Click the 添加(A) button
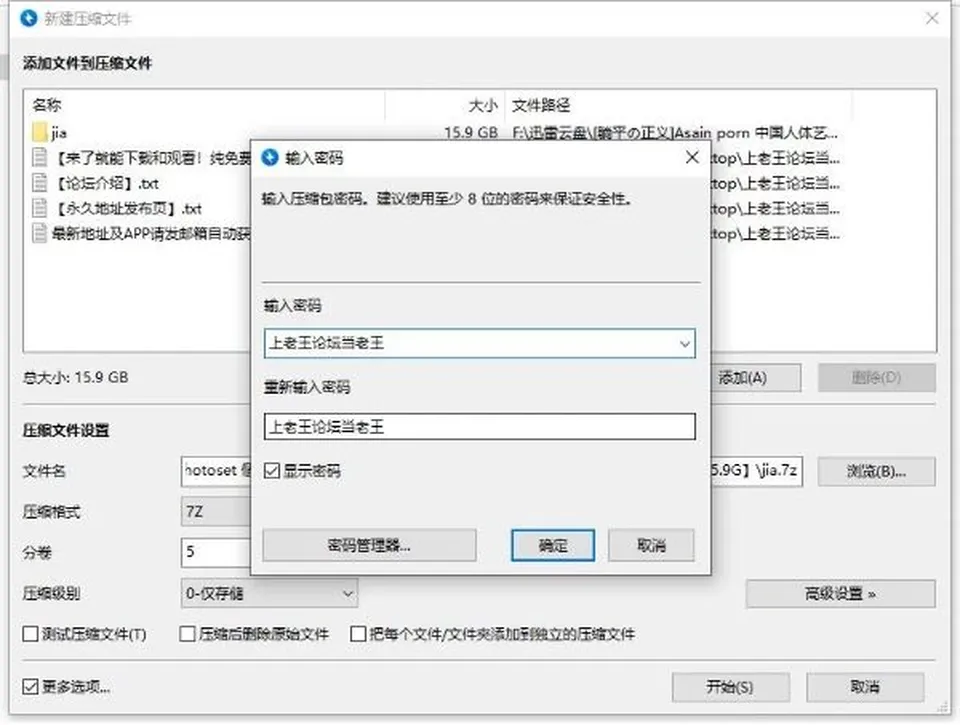The width and height of the screenshot is (960, 725). 756,378
